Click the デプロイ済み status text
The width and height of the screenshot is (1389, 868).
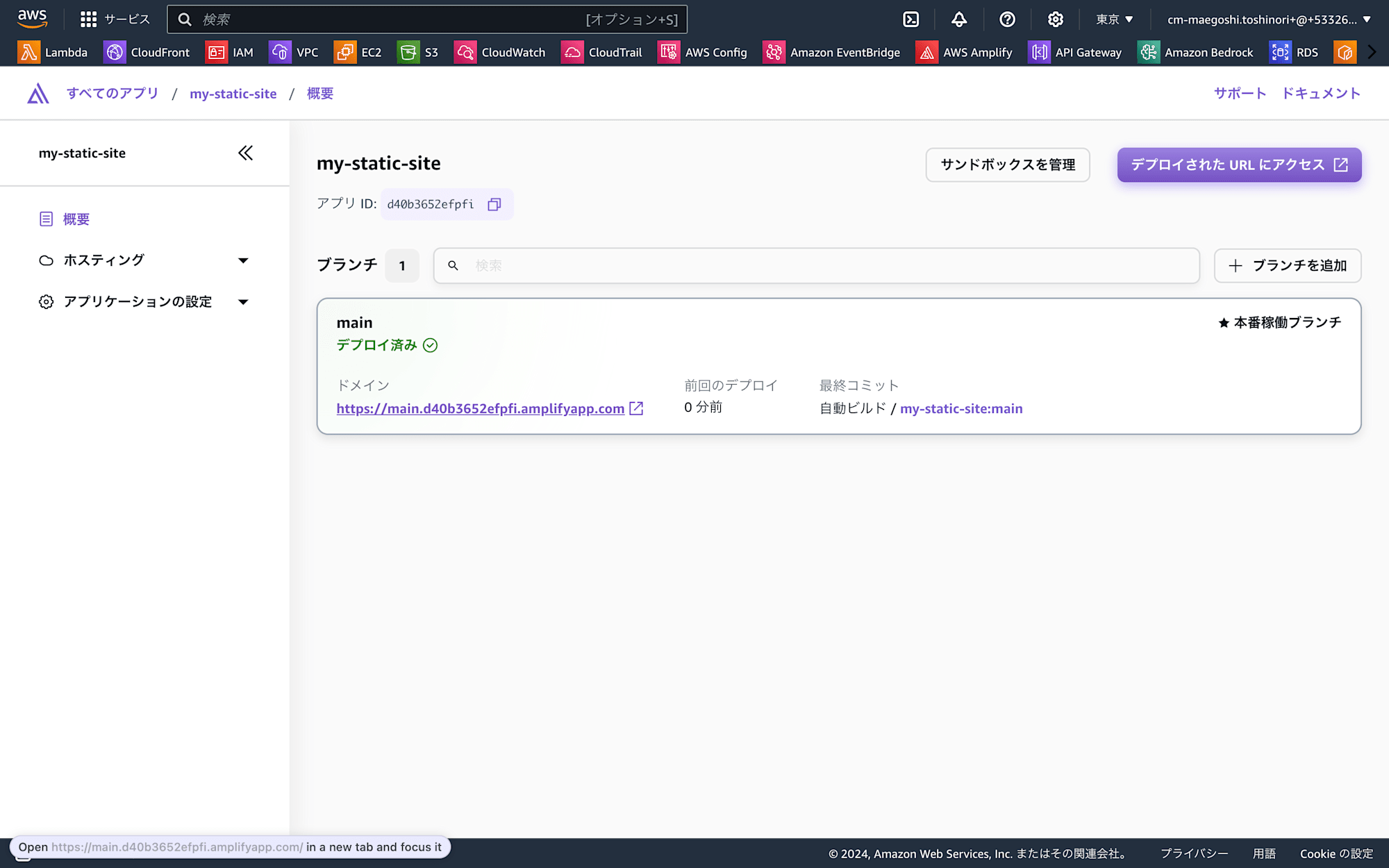376,345
